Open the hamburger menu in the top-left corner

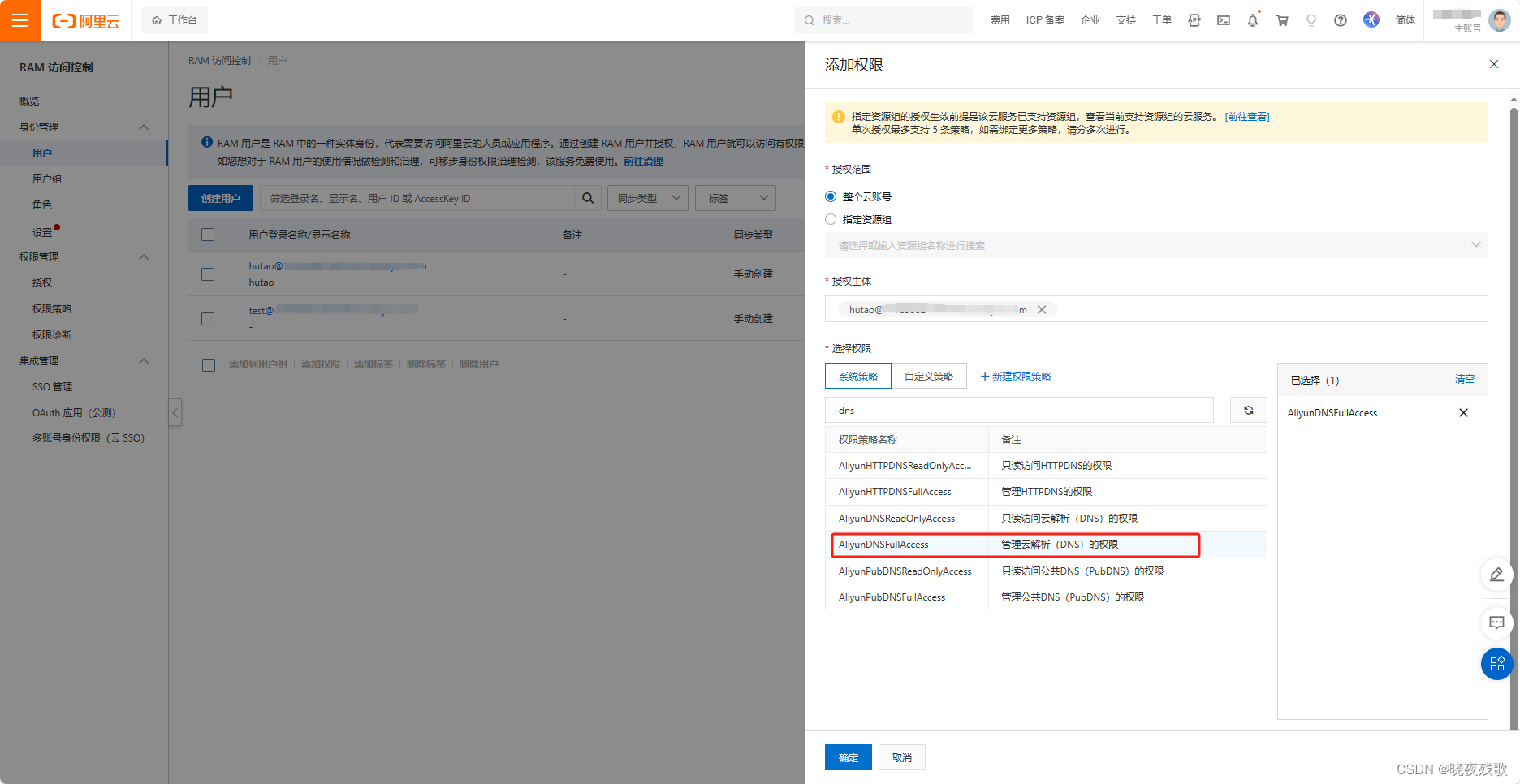pos(20,20)
